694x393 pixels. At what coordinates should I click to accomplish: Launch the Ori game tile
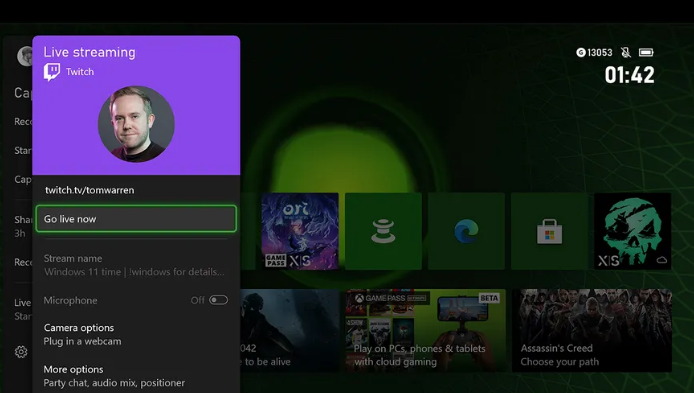coord(300,231)
